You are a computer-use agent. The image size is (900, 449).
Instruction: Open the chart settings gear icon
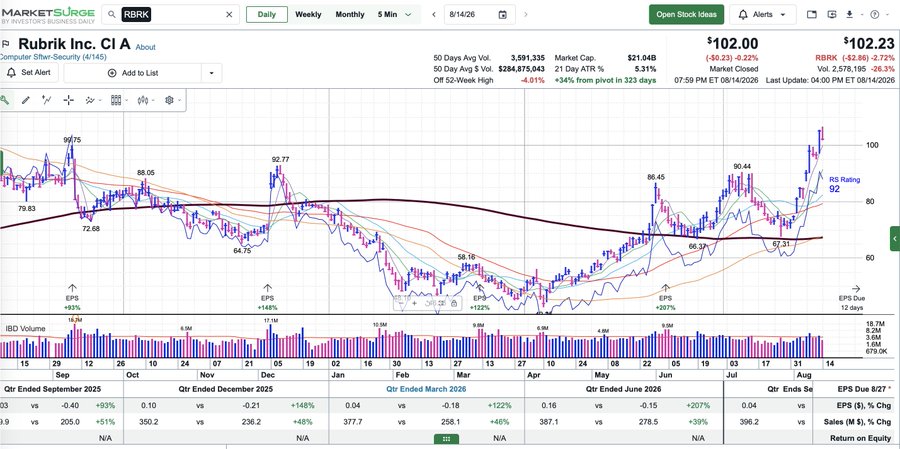pos(169,100)
